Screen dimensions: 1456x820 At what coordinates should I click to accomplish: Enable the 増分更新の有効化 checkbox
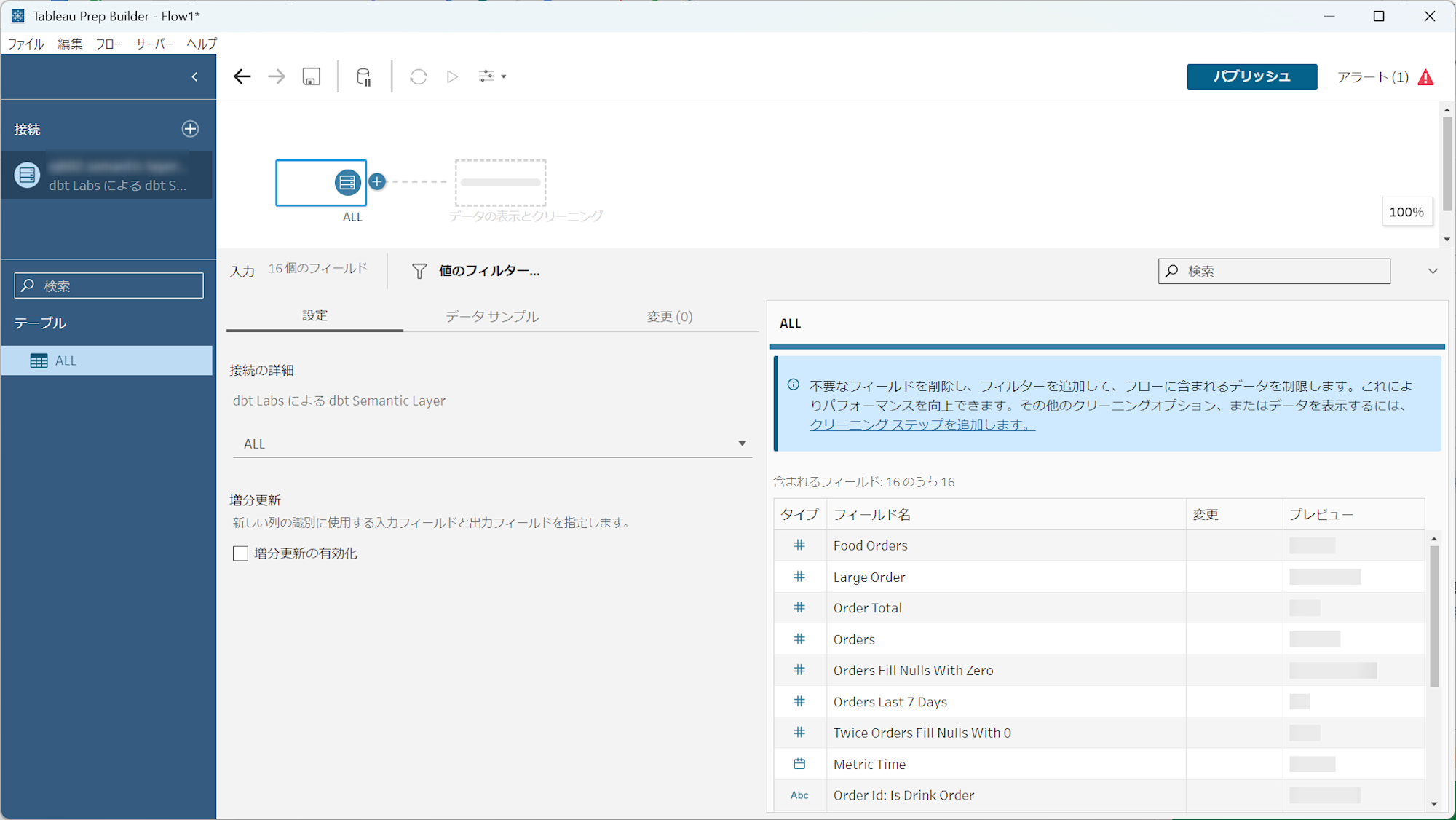coord(240,553)
